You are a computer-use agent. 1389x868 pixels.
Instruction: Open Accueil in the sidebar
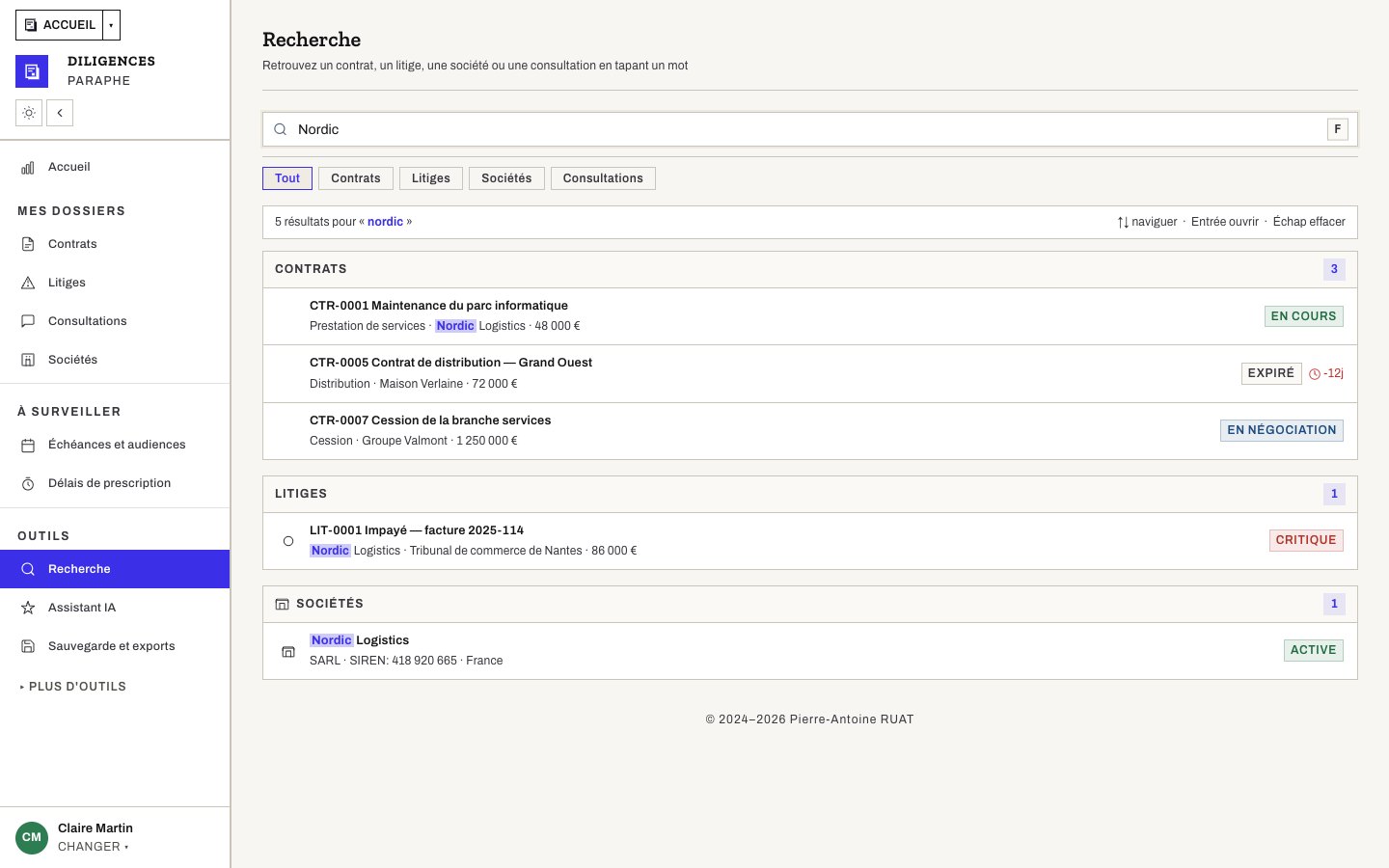coord(115,167)
